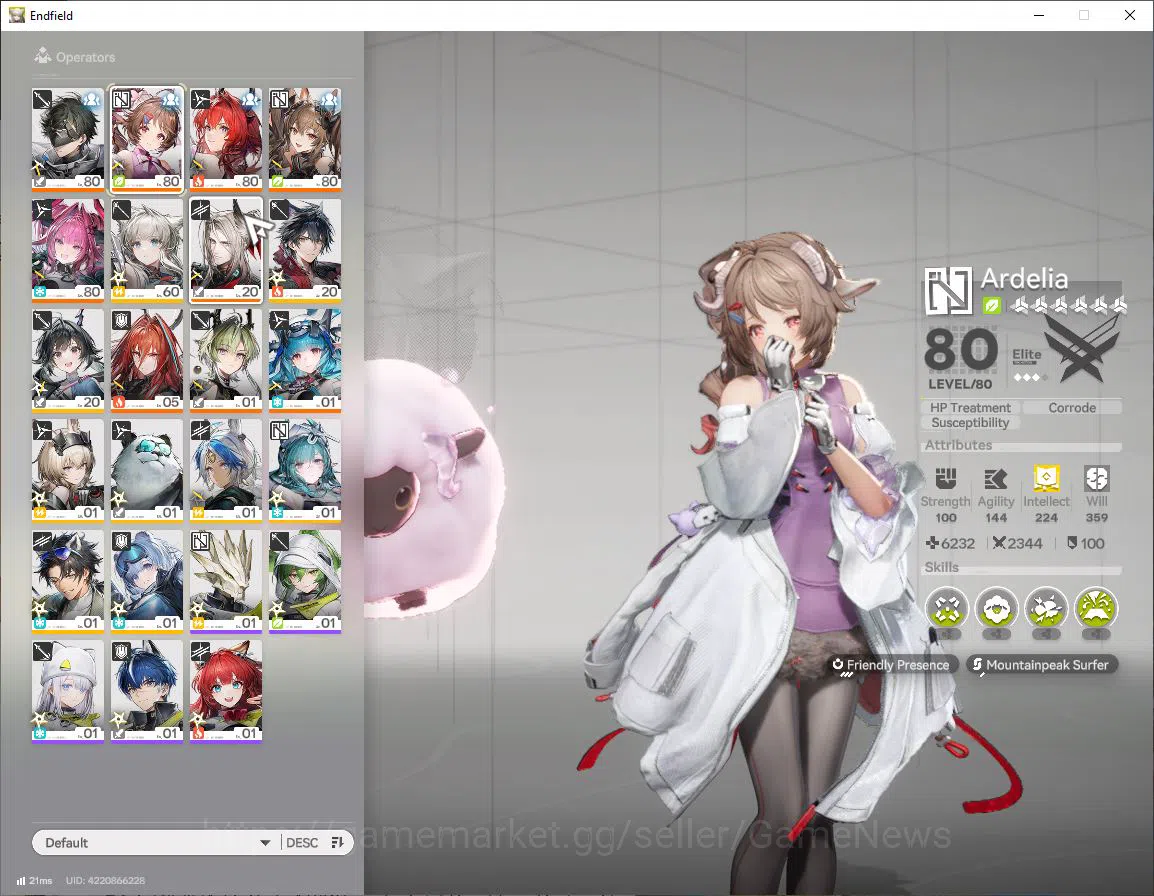
Task: Click the 21ms ping readout
Action: click(x=40, y=881)
